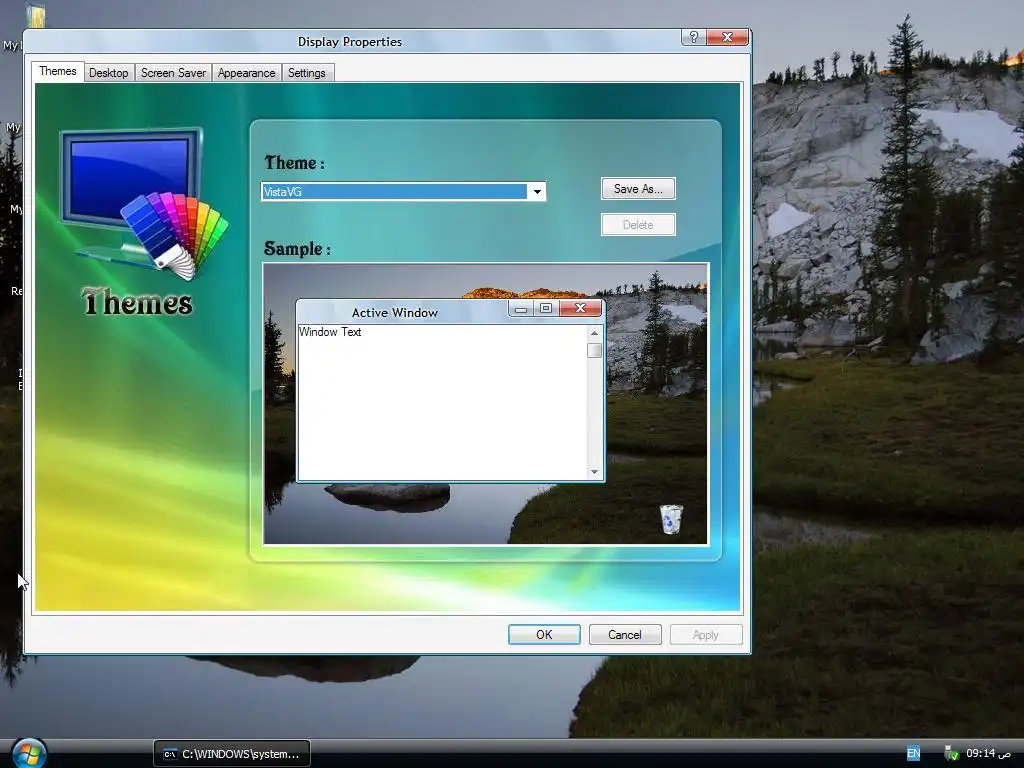Screen dimensions: 1024x768
Task: Click the sample window's close button
Action: (x=580, y=308)
